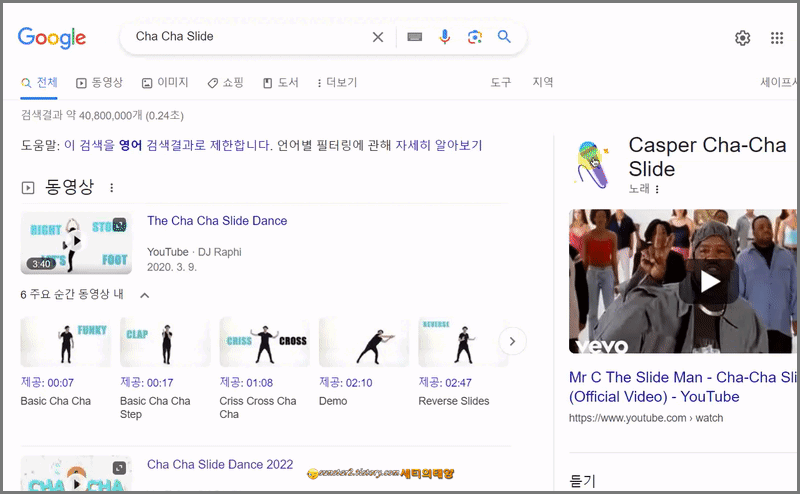Open the settings gear icon

[742, 38]
